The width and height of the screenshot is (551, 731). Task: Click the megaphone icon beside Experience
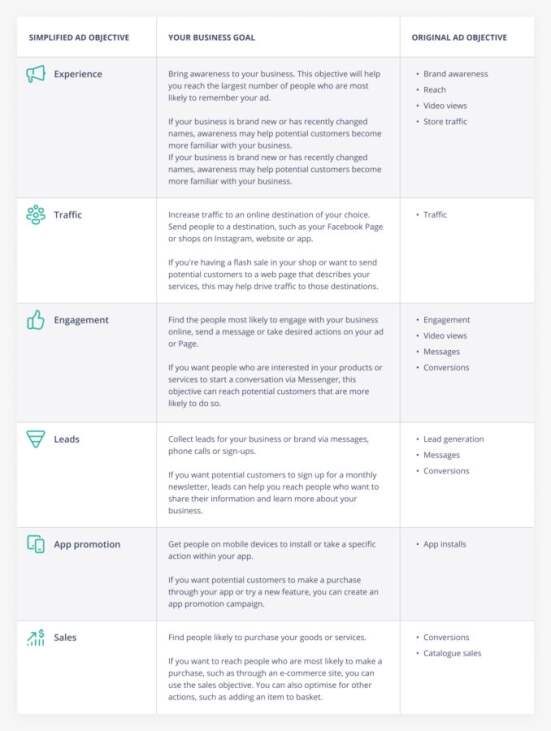[36, 74]
